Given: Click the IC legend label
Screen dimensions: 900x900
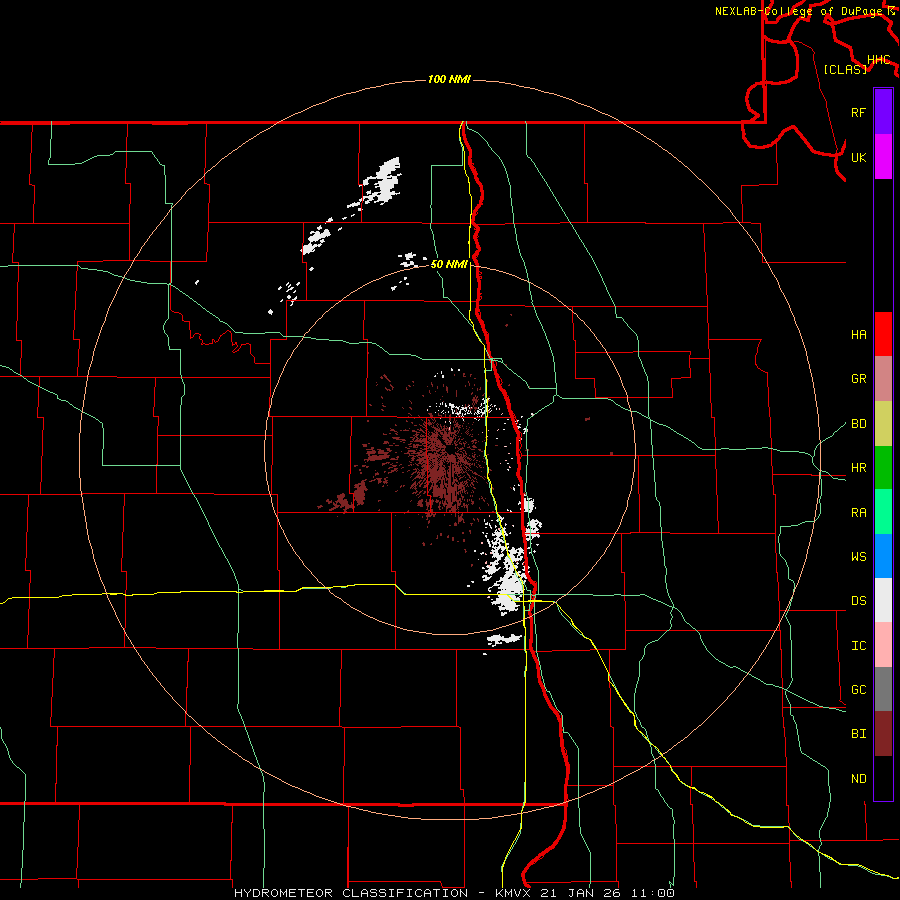Looking at the screenshot, I should [x=858, y=646].
